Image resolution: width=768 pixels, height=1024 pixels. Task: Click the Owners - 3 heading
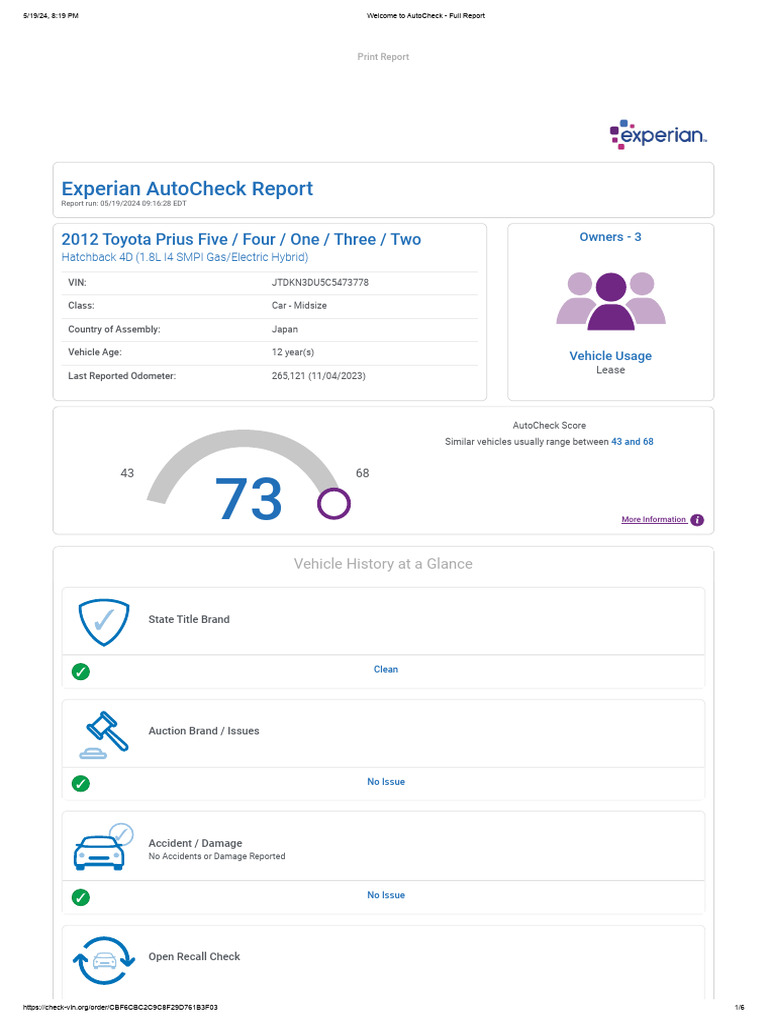pyautogui.click(x=610, y=237)
